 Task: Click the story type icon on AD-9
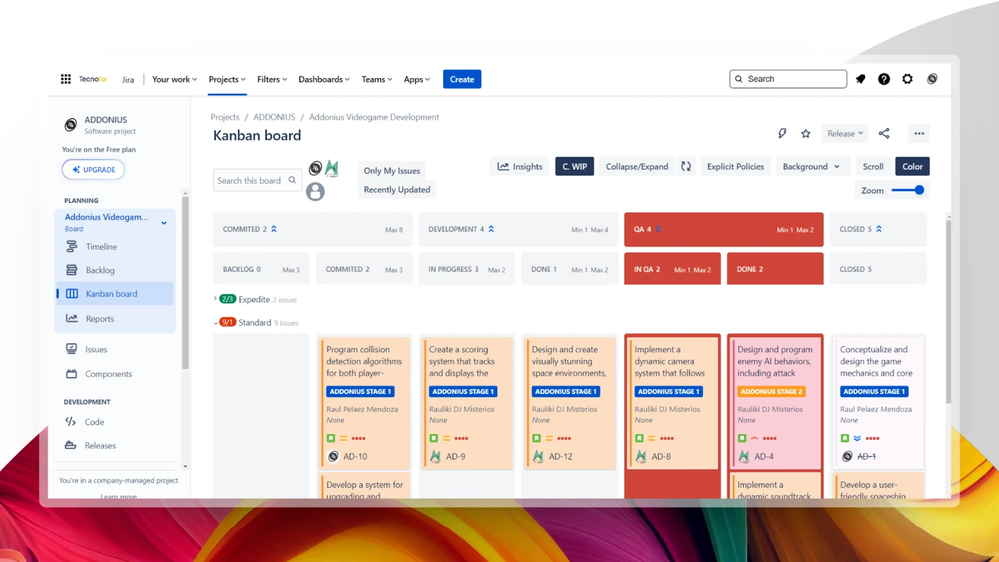click(x=434, y=438)
